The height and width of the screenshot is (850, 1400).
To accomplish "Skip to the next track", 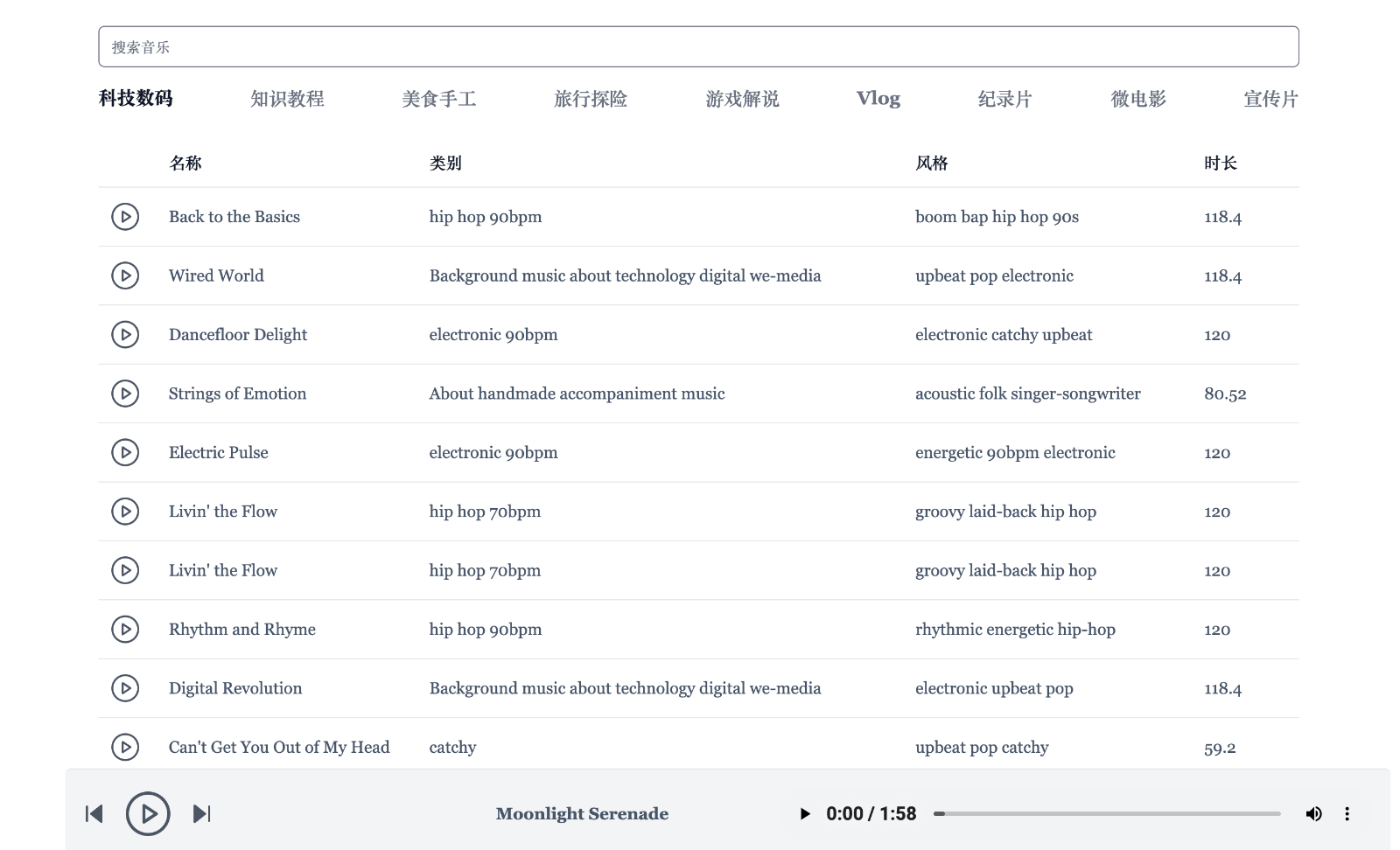I will click(201, 814).
